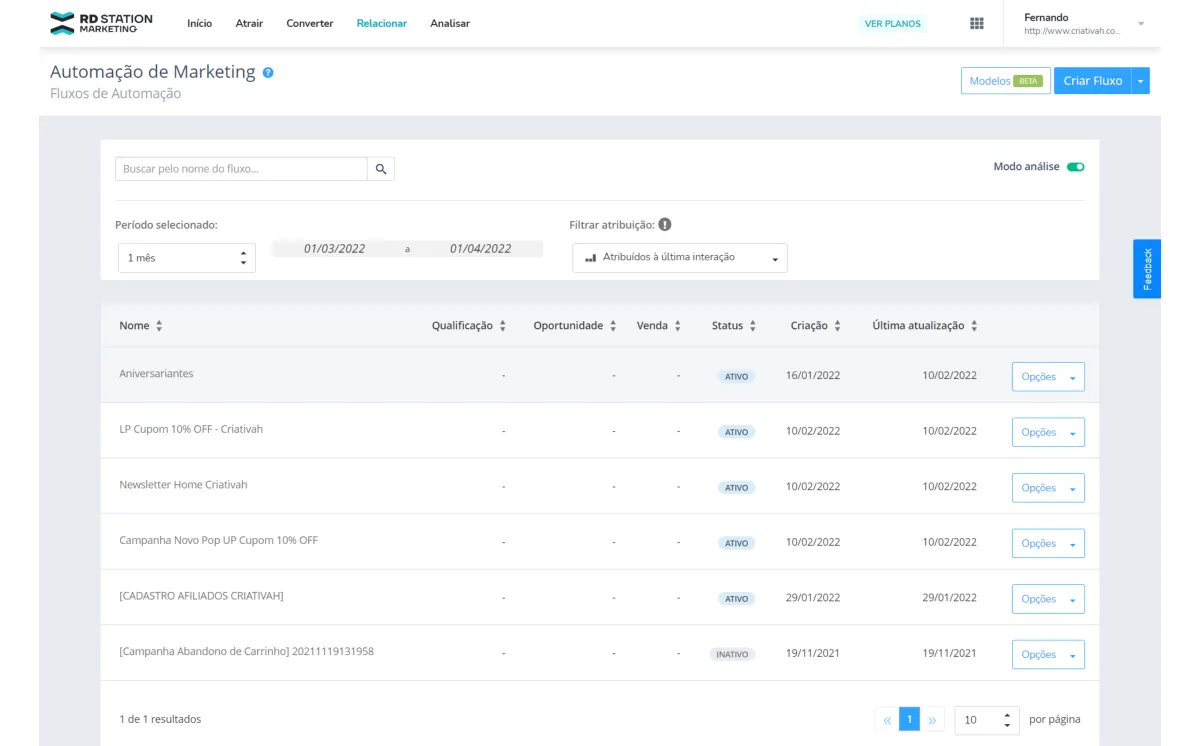This screenshot has width=1200, height=746.
Task: Sort by Status column arrows
Action: point(753,326)
